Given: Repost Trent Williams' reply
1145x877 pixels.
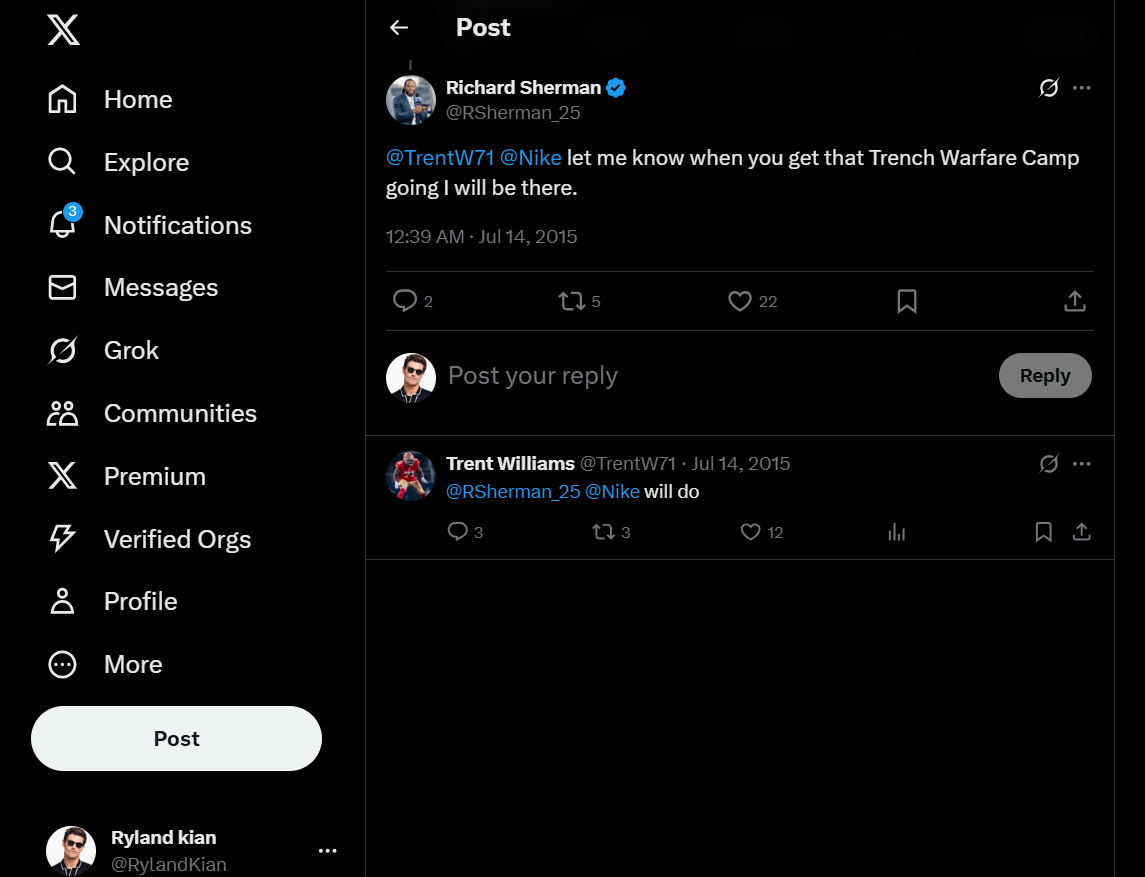Looking at the screenshot, I should 603,532.
